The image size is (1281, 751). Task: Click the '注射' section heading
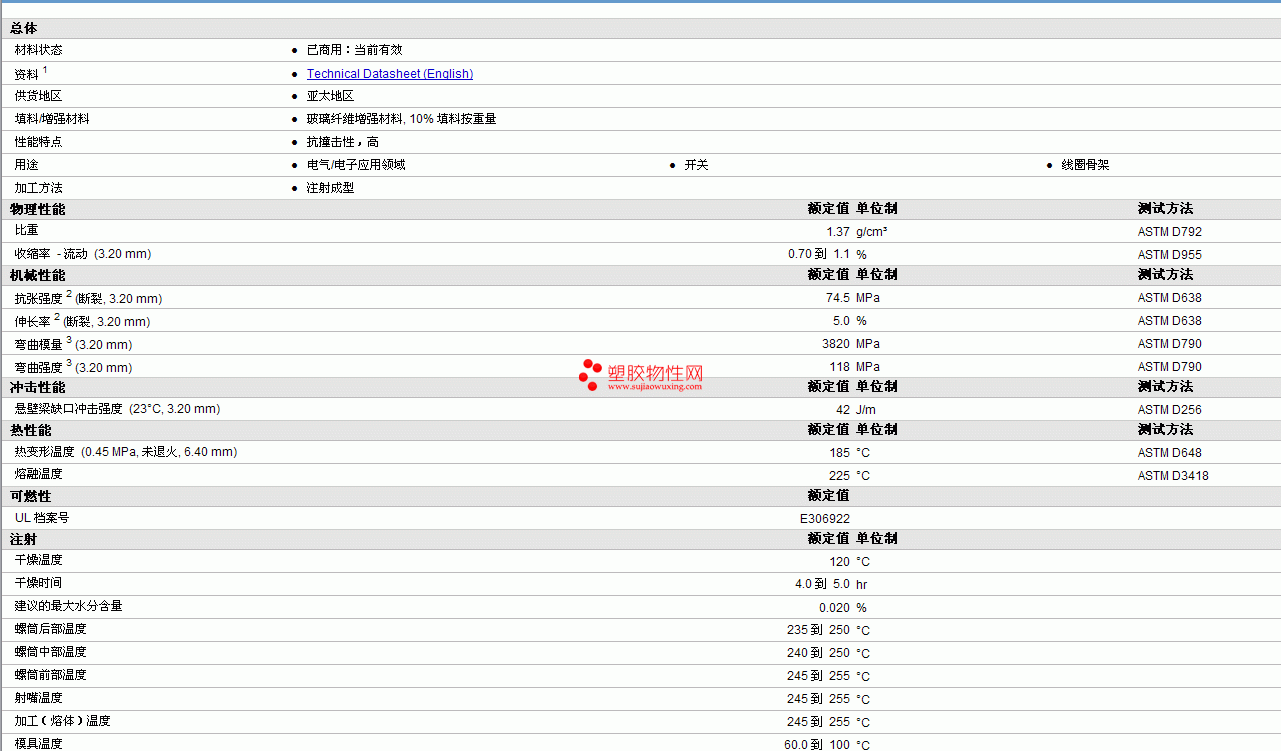point(24,539)
